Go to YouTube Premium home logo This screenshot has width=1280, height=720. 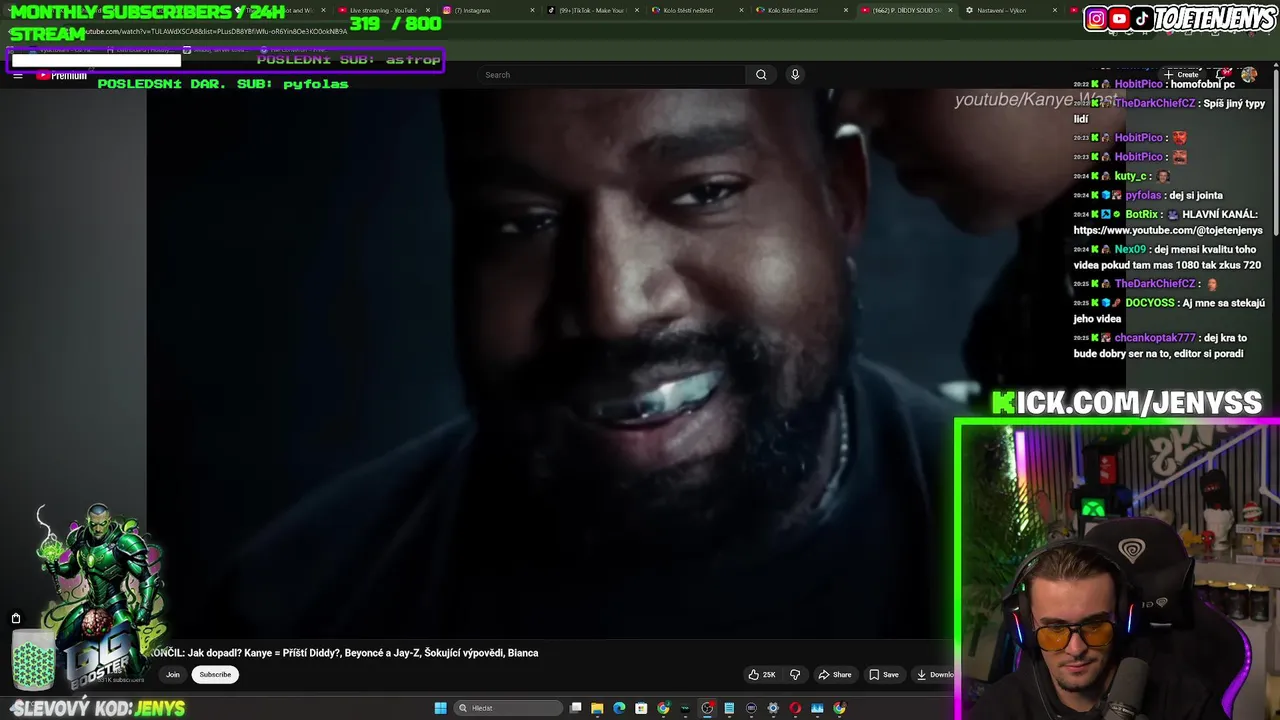(62, 75)
